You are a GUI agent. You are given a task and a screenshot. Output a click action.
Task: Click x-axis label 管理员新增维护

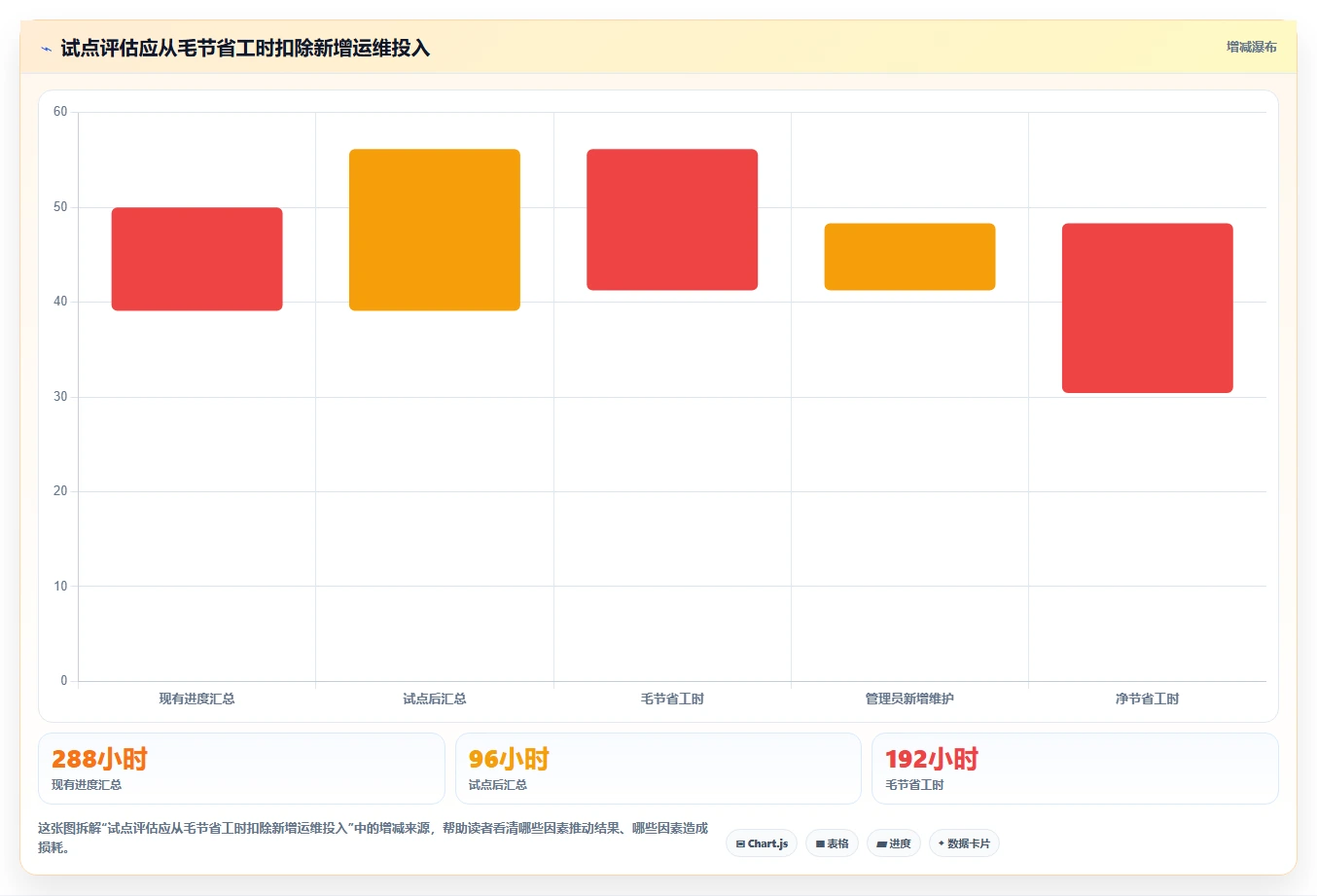point(909,699)
